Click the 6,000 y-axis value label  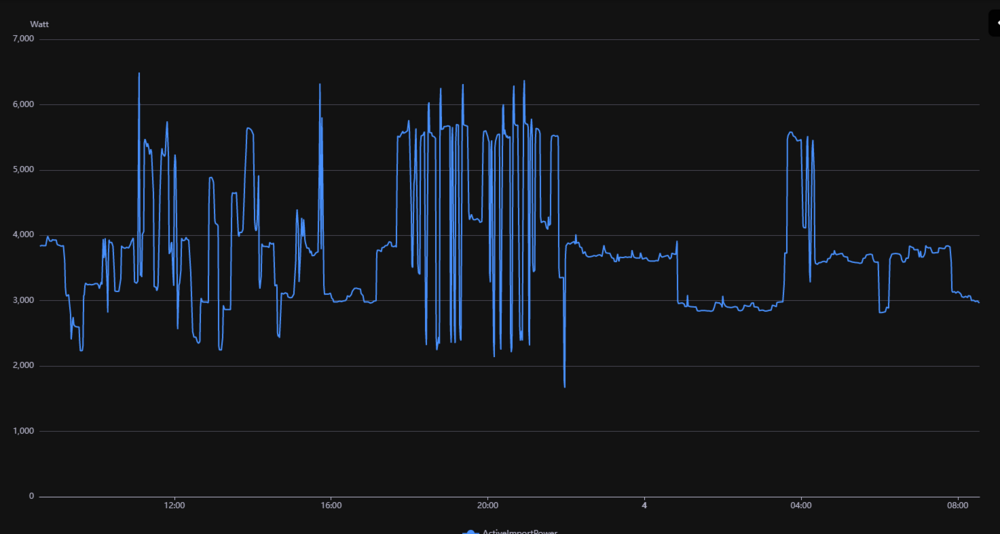(20, 104)
